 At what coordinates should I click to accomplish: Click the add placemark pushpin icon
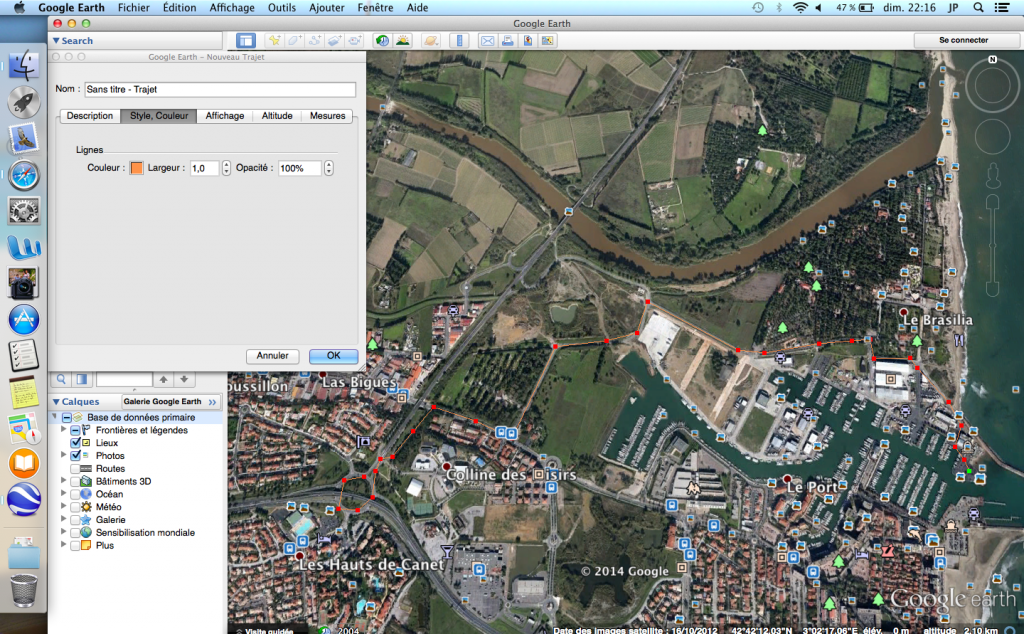273,41
